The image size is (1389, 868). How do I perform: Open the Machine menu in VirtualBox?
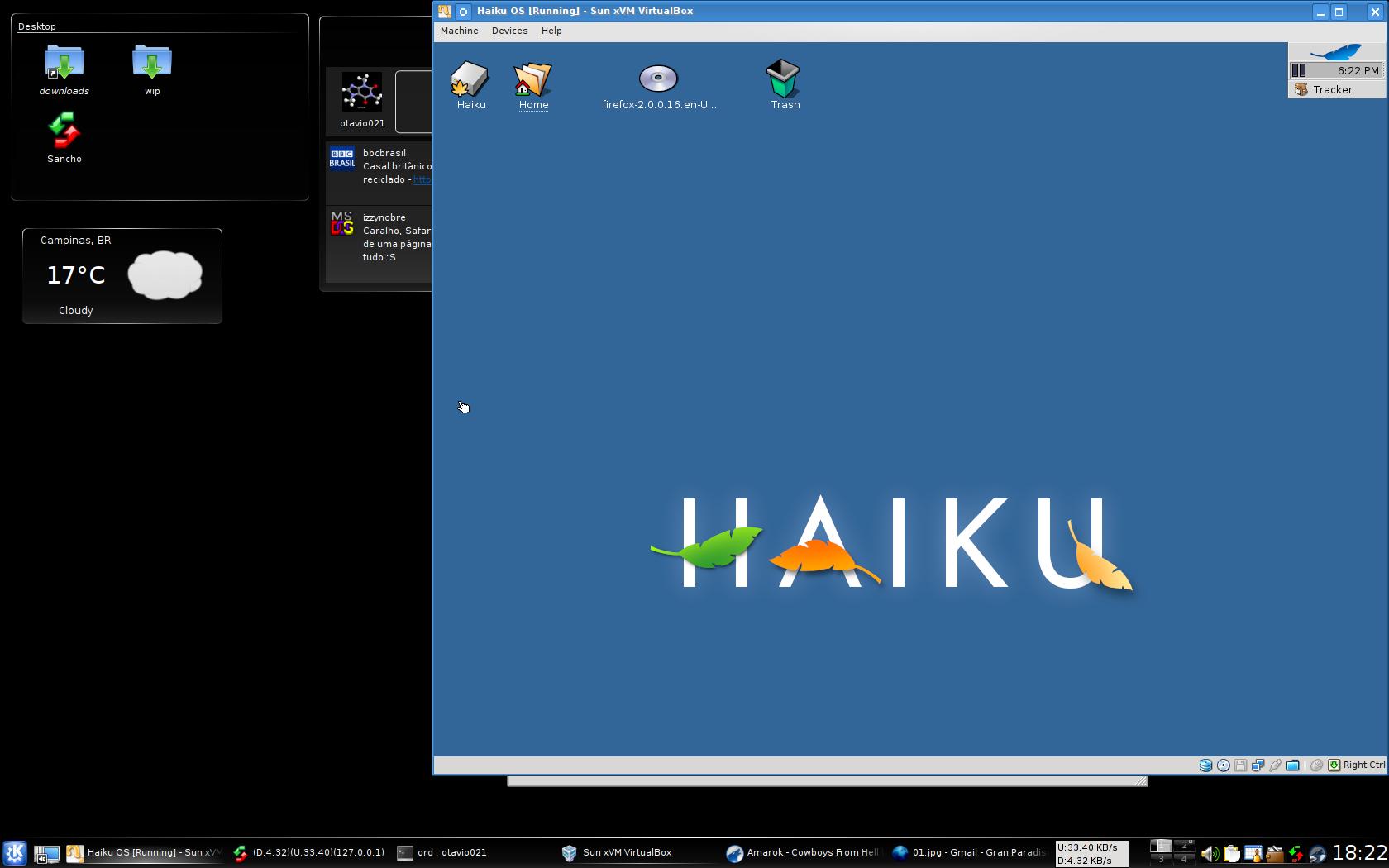pyautogui.click(x=459, y=31)
